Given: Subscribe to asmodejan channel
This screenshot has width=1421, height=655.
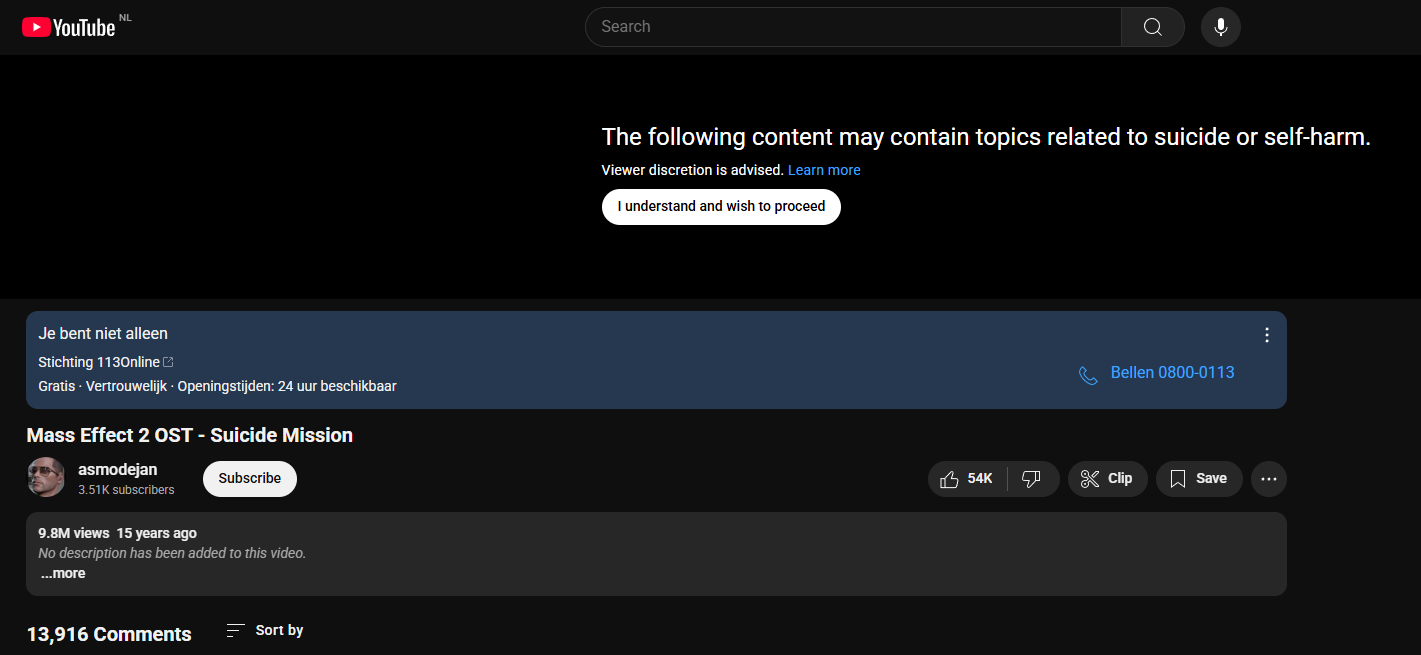Looking at the screenshot, I should 250,478.
